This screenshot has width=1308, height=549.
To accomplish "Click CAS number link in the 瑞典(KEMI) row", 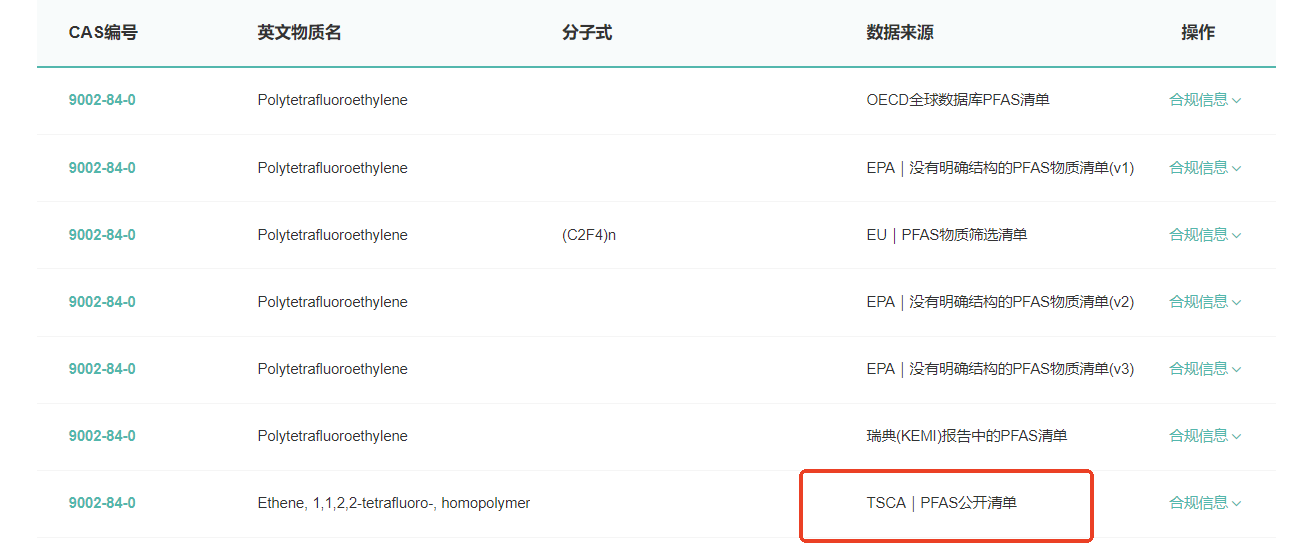I will [x=102, y=436].
